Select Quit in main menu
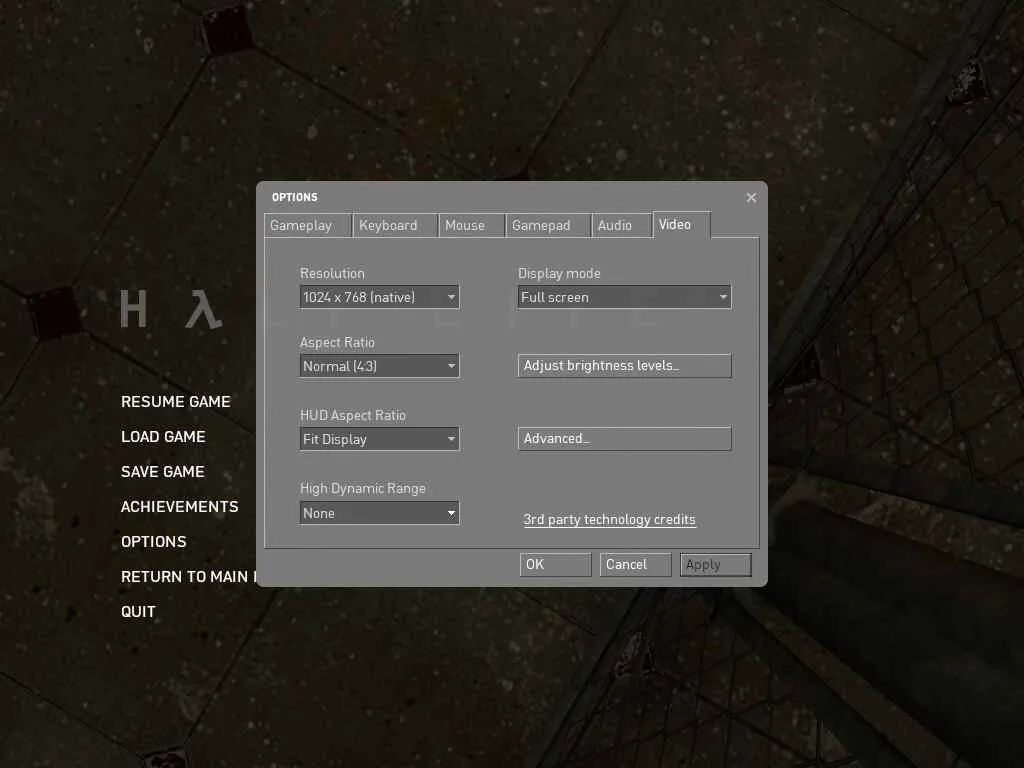This screenshot has width=1024, height=768. (x=138, y=612)
